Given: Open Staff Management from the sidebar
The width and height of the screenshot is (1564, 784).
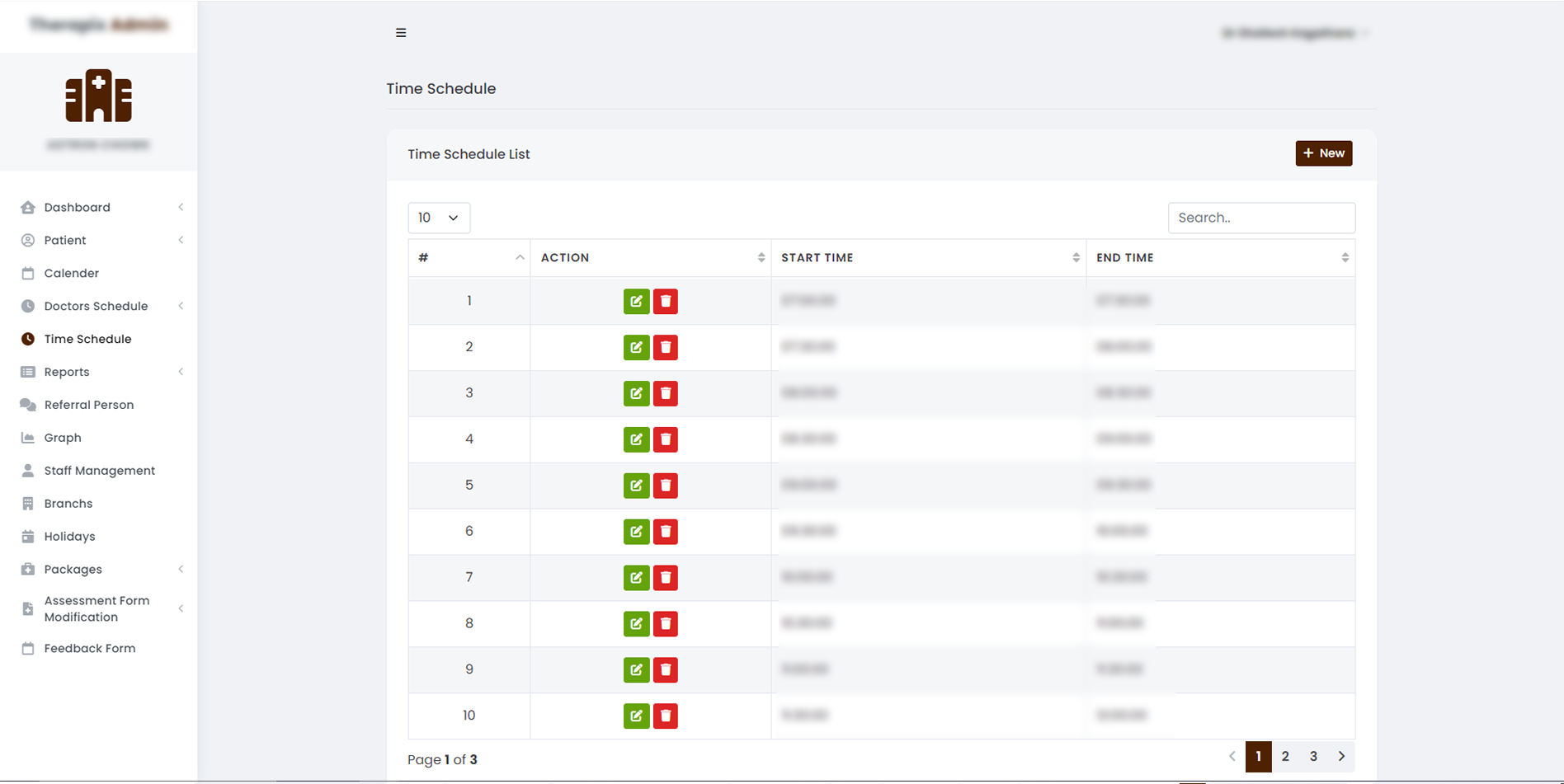Looking at the screenshot, I should [99, 471].
